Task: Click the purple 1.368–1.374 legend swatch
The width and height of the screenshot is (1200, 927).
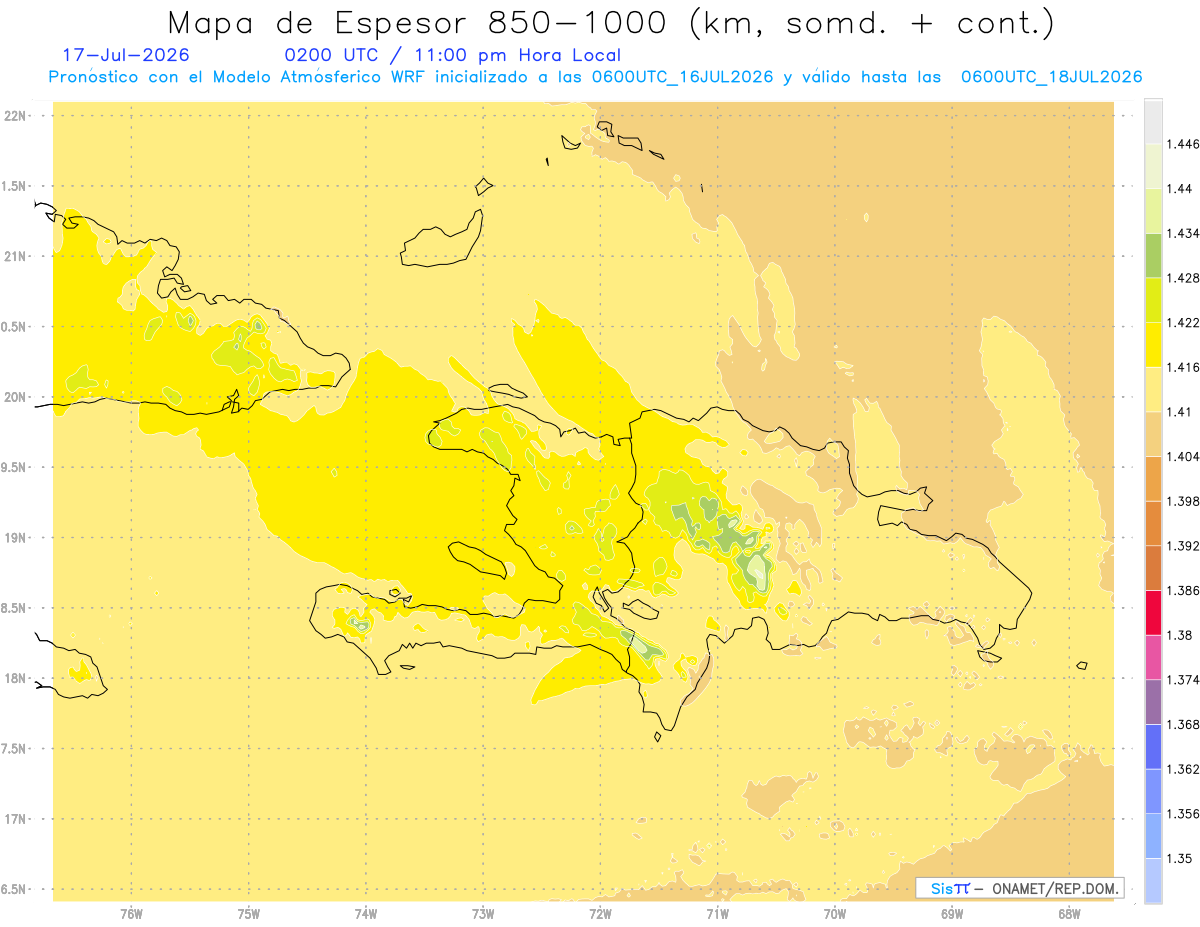Action: [x=1153, y=702]
